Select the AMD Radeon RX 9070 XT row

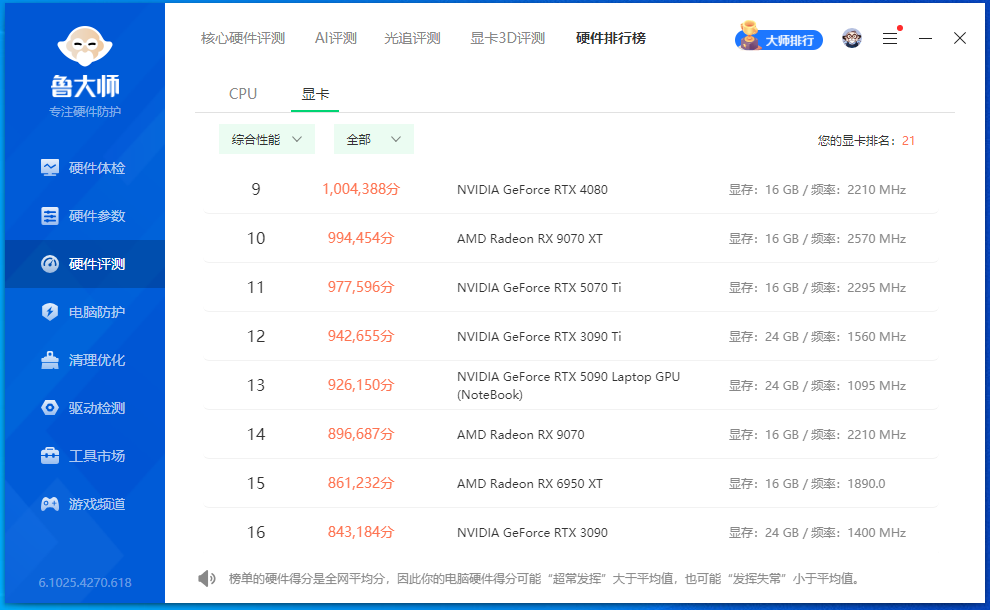[571, 238]
